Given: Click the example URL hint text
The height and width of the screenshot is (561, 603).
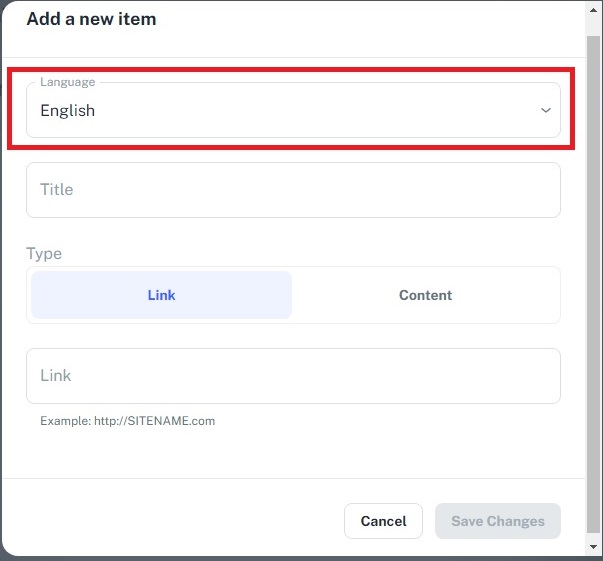Looking at the screenshot, I should [127, 421].
